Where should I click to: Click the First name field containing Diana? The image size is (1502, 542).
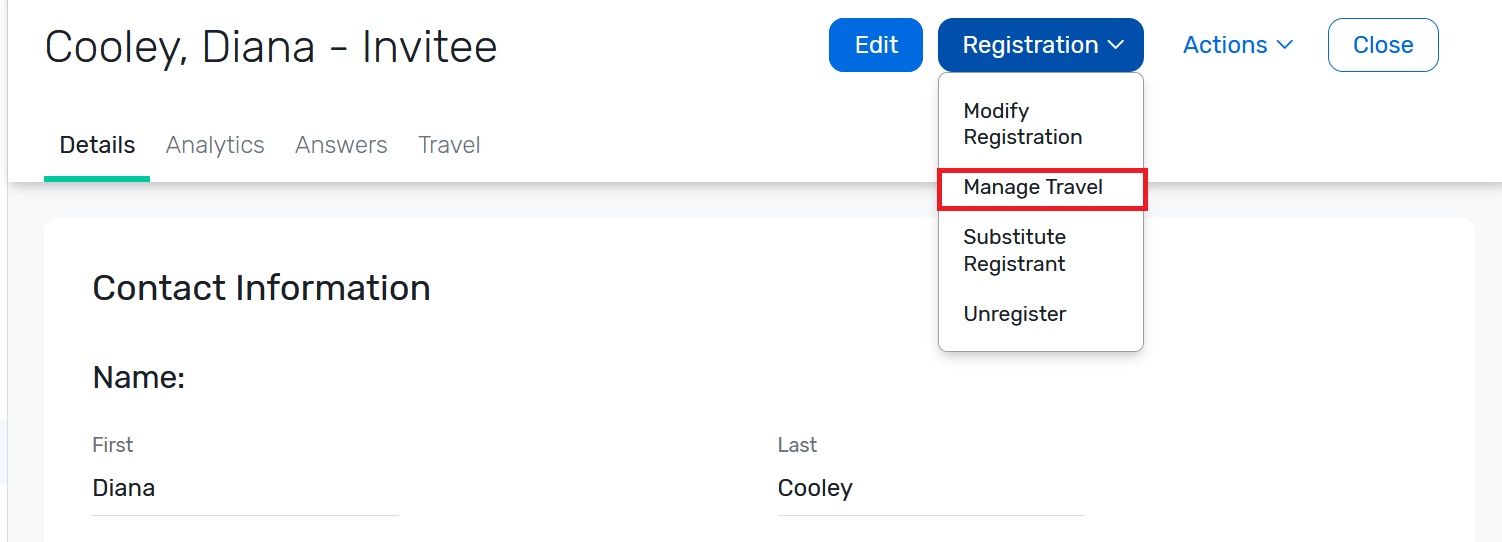(x=245, y=489)
